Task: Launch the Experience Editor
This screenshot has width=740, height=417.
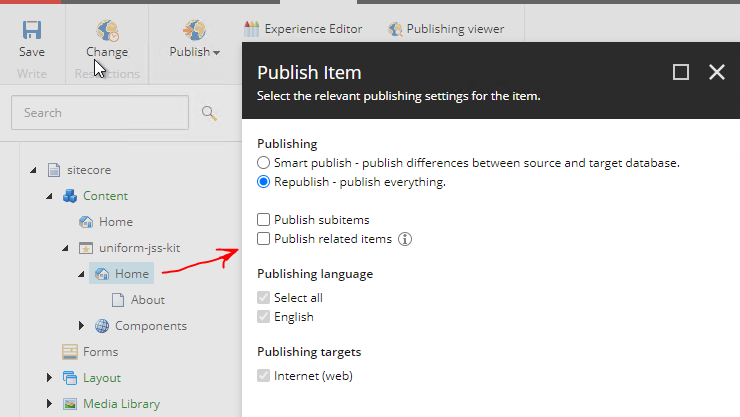Action: pyautogui.click(x=313, y=29)
